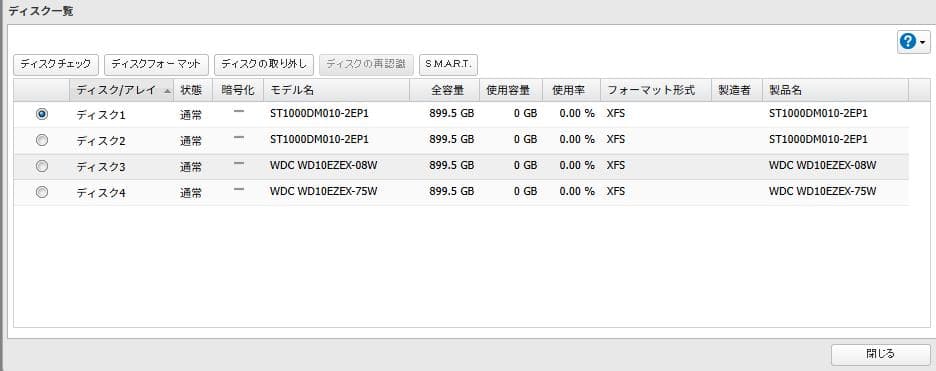Click the ディスクチェック button

[56, 64]
